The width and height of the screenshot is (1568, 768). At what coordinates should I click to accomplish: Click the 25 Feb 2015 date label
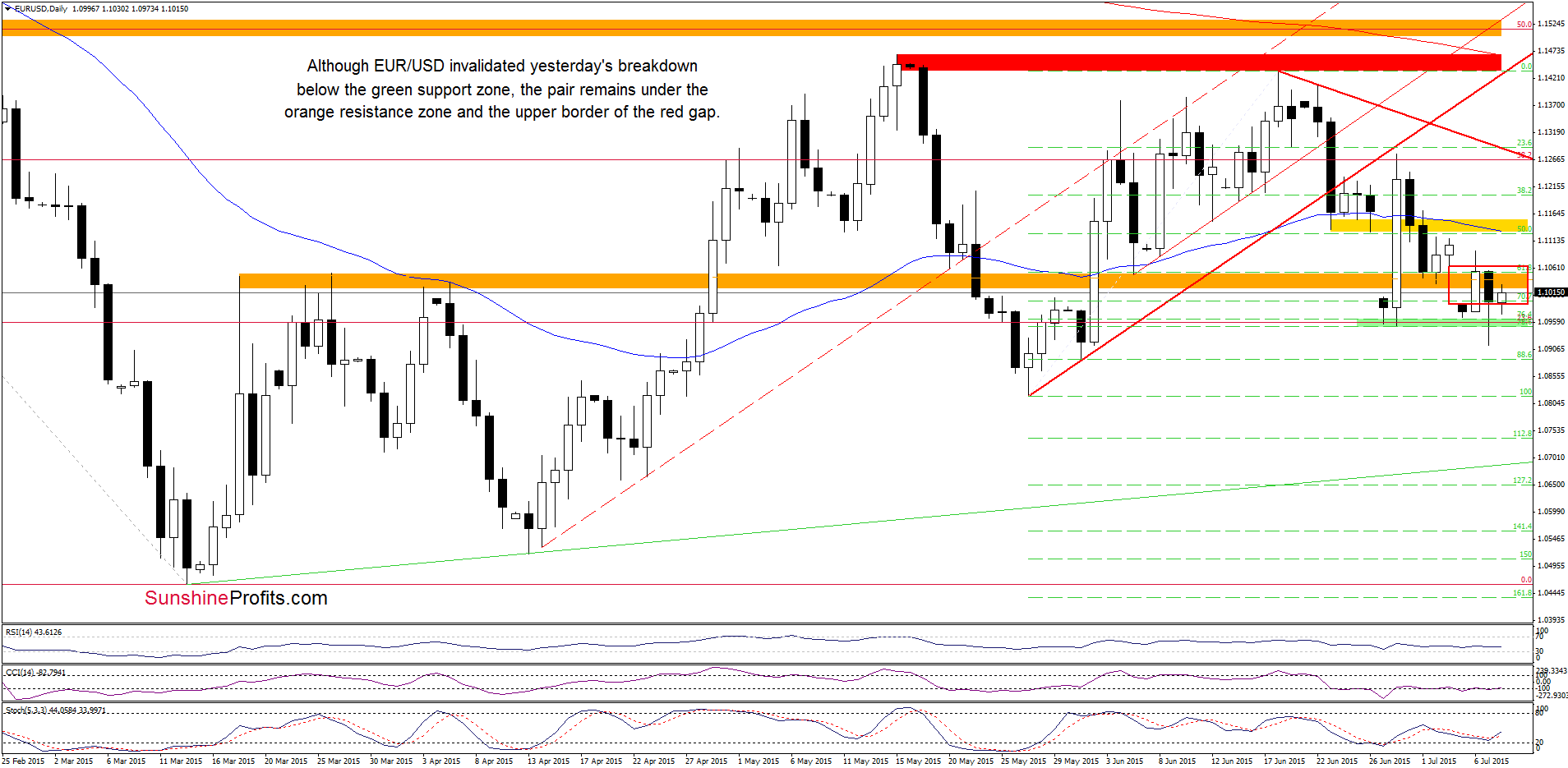pos(23,761)
